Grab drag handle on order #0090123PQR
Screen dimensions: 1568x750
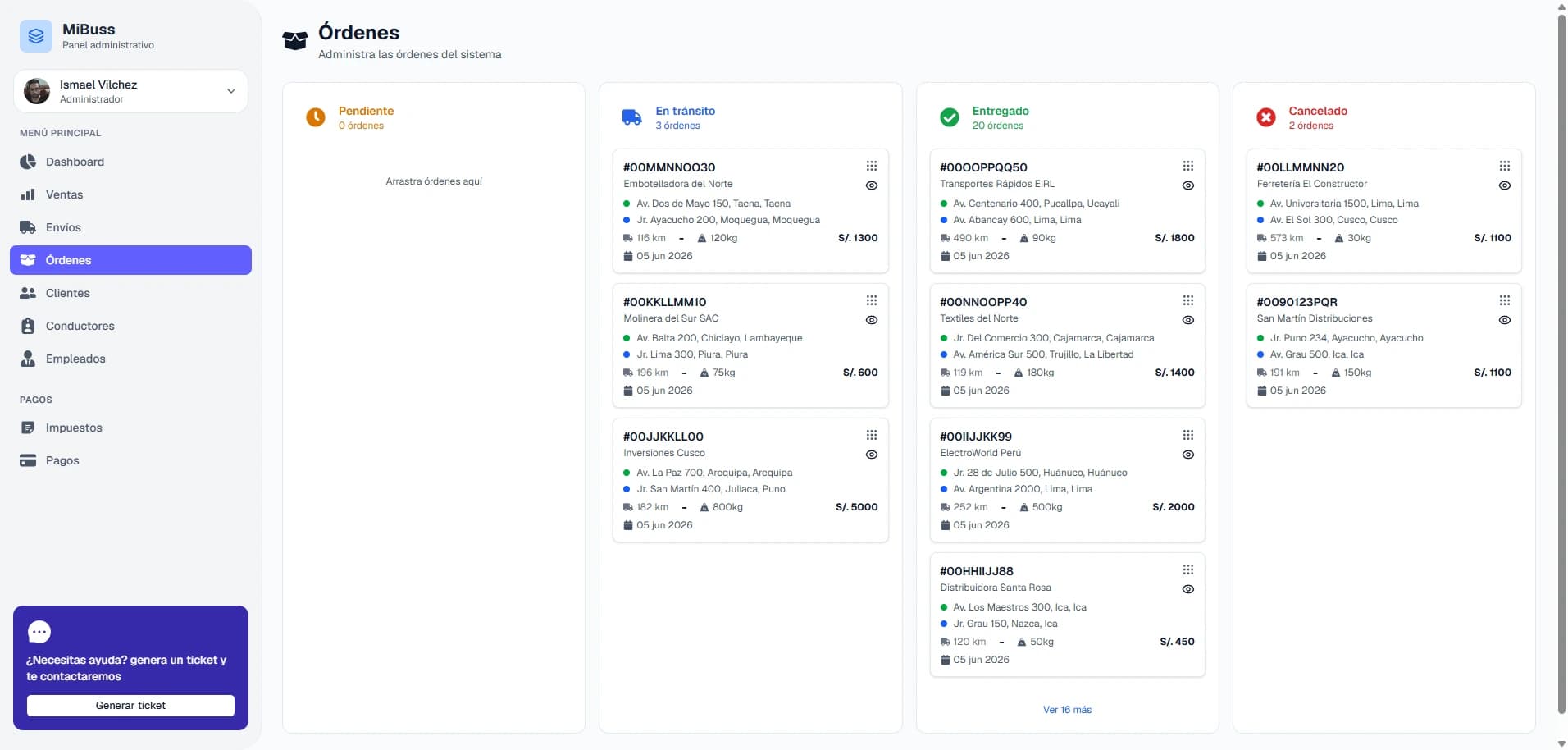click(x=1505, y=300)
